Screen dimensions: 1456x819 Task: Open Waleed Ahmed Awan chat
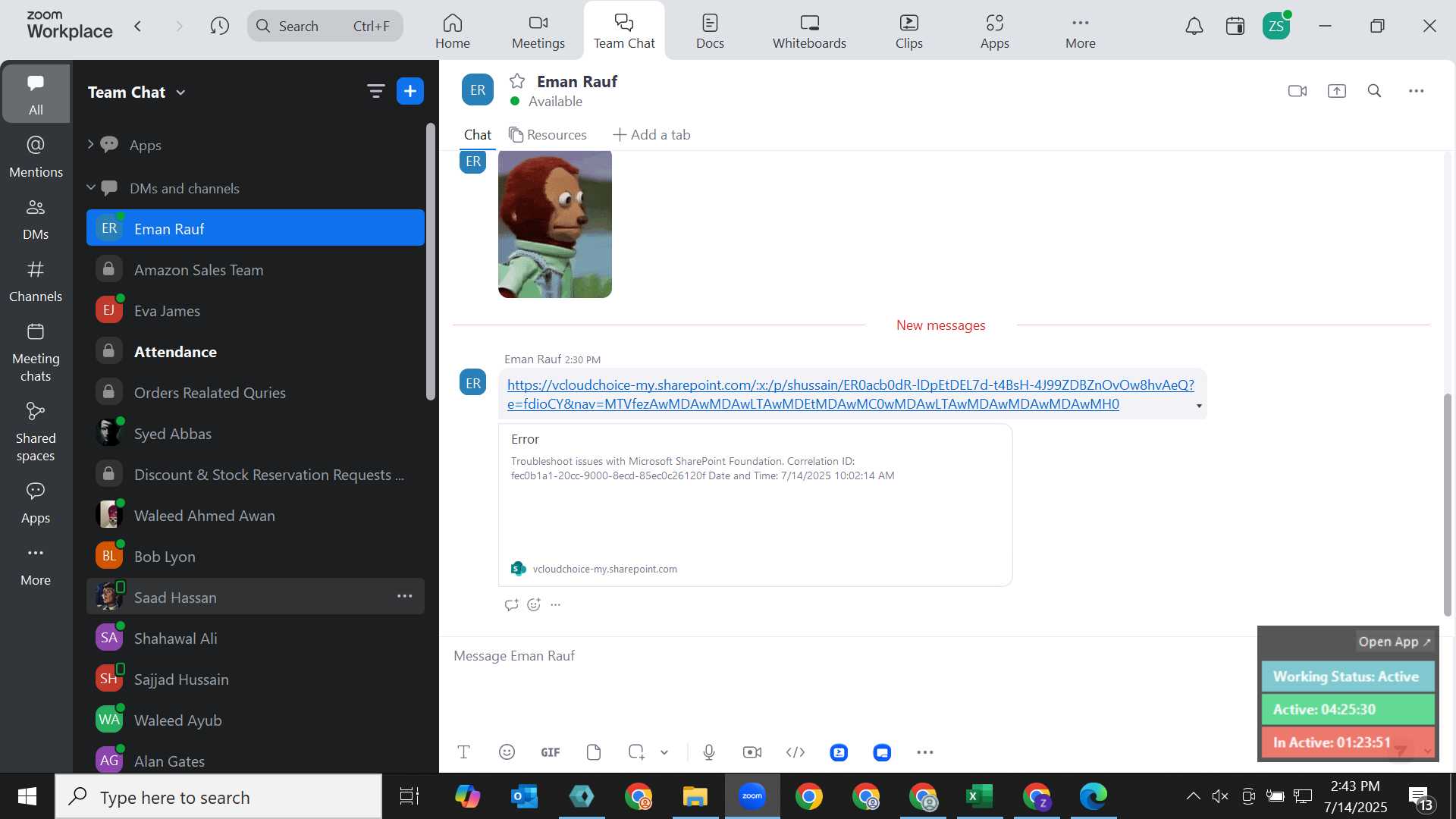[255, 515]
